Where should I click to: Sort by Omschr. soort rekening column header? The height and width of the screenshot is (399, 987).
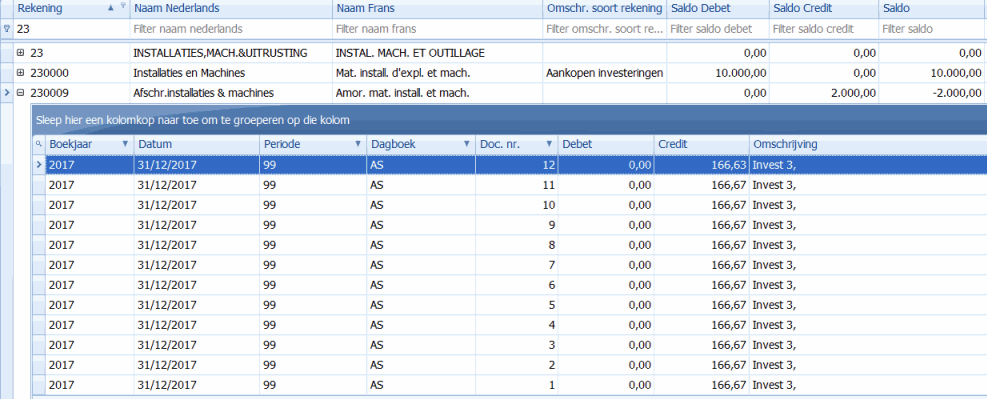604,8
